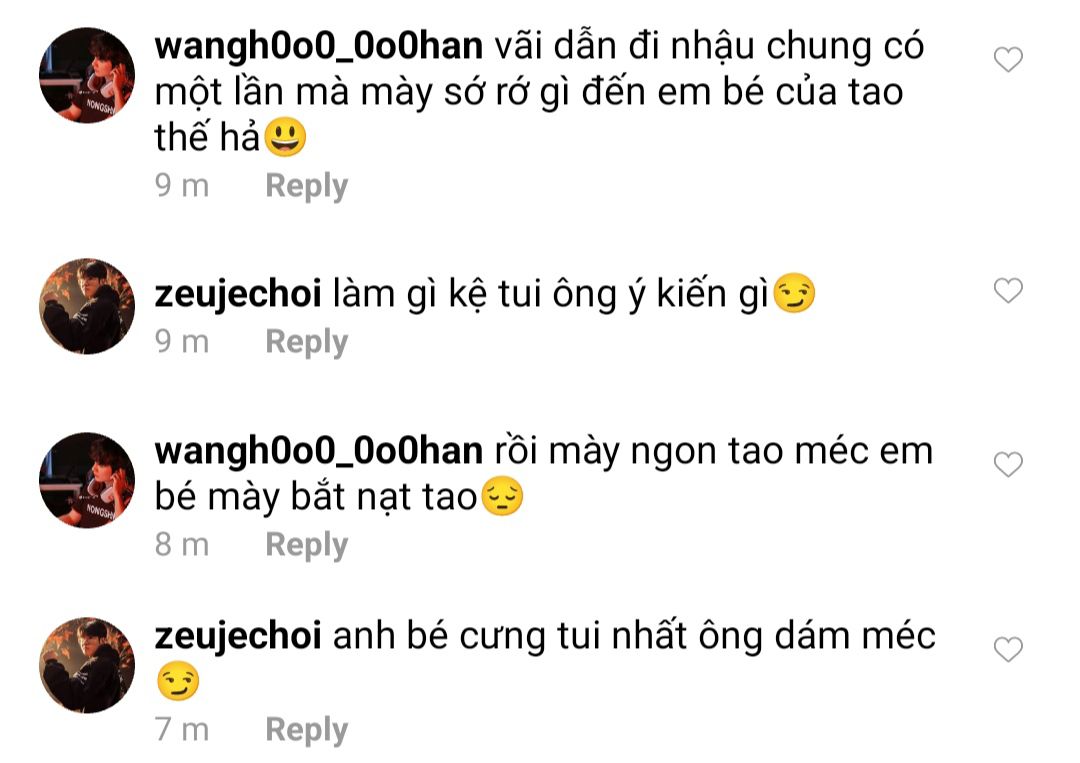The image size is (1080, 763).
Task: Open wangh0o0_0o0han username in first comment
Action: pyautogui.click(x=318, y=47)
